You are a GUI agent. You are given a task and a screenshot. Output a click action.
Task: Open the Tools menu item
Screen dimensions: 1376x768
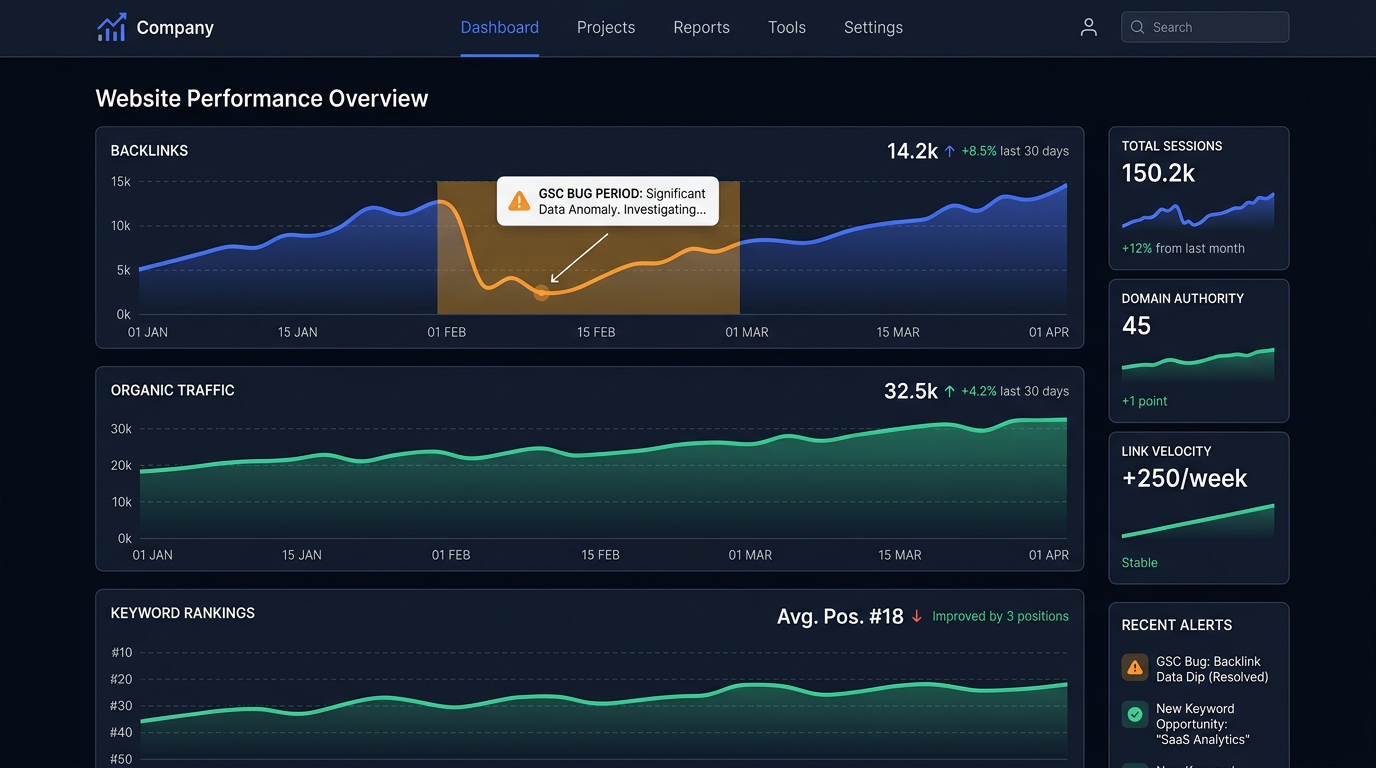787,27
